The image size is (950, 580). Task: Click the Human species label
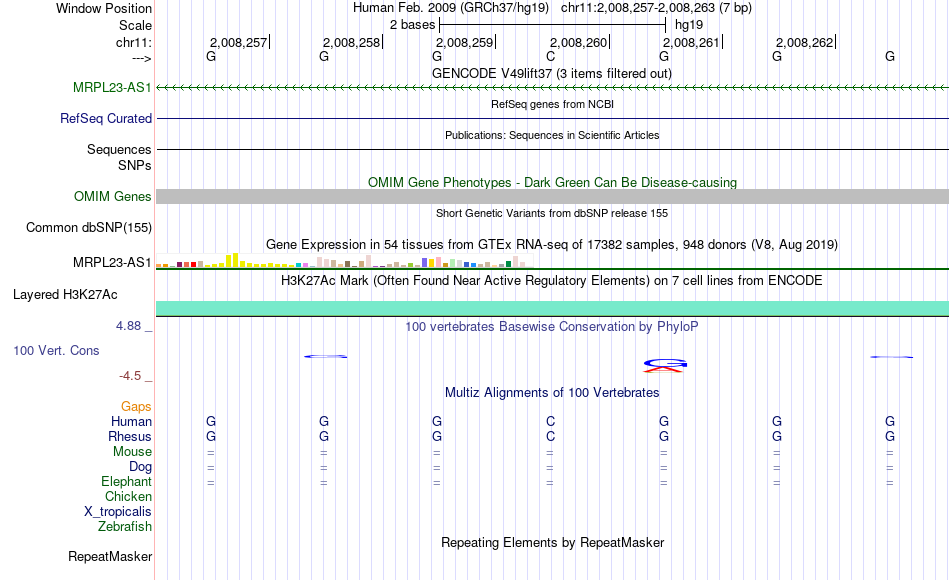tap(131, 421)
